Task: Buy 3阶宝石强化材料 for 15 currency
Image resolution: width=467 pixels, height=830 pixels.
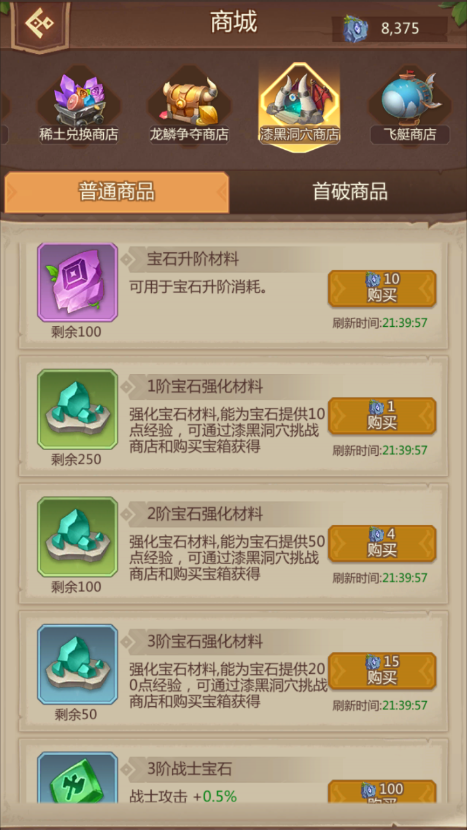Action: pyautogui.click(x=382, y=671)
